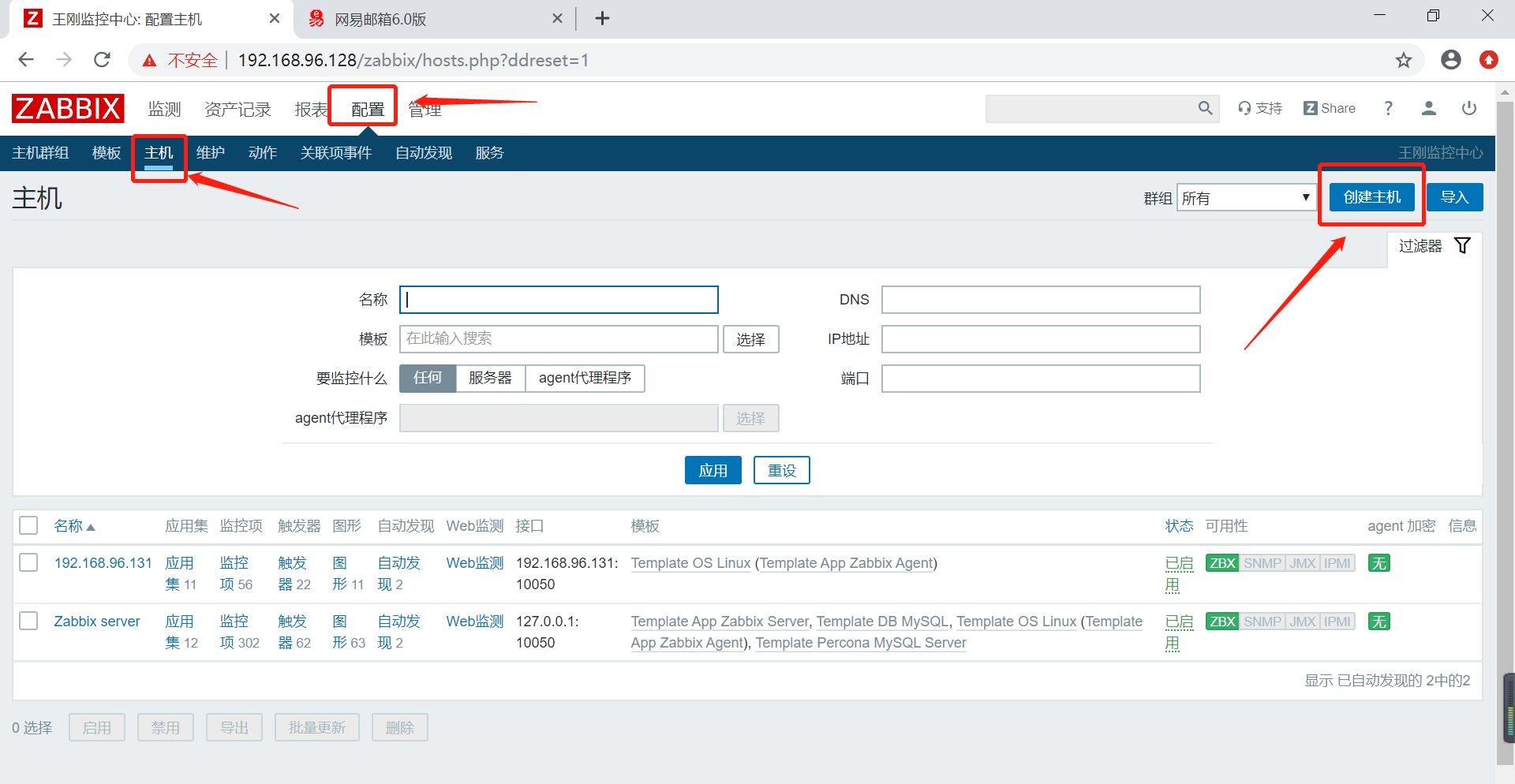
Task: Focus the IP地址 filter field
Action: click(x=1041, y=339)
